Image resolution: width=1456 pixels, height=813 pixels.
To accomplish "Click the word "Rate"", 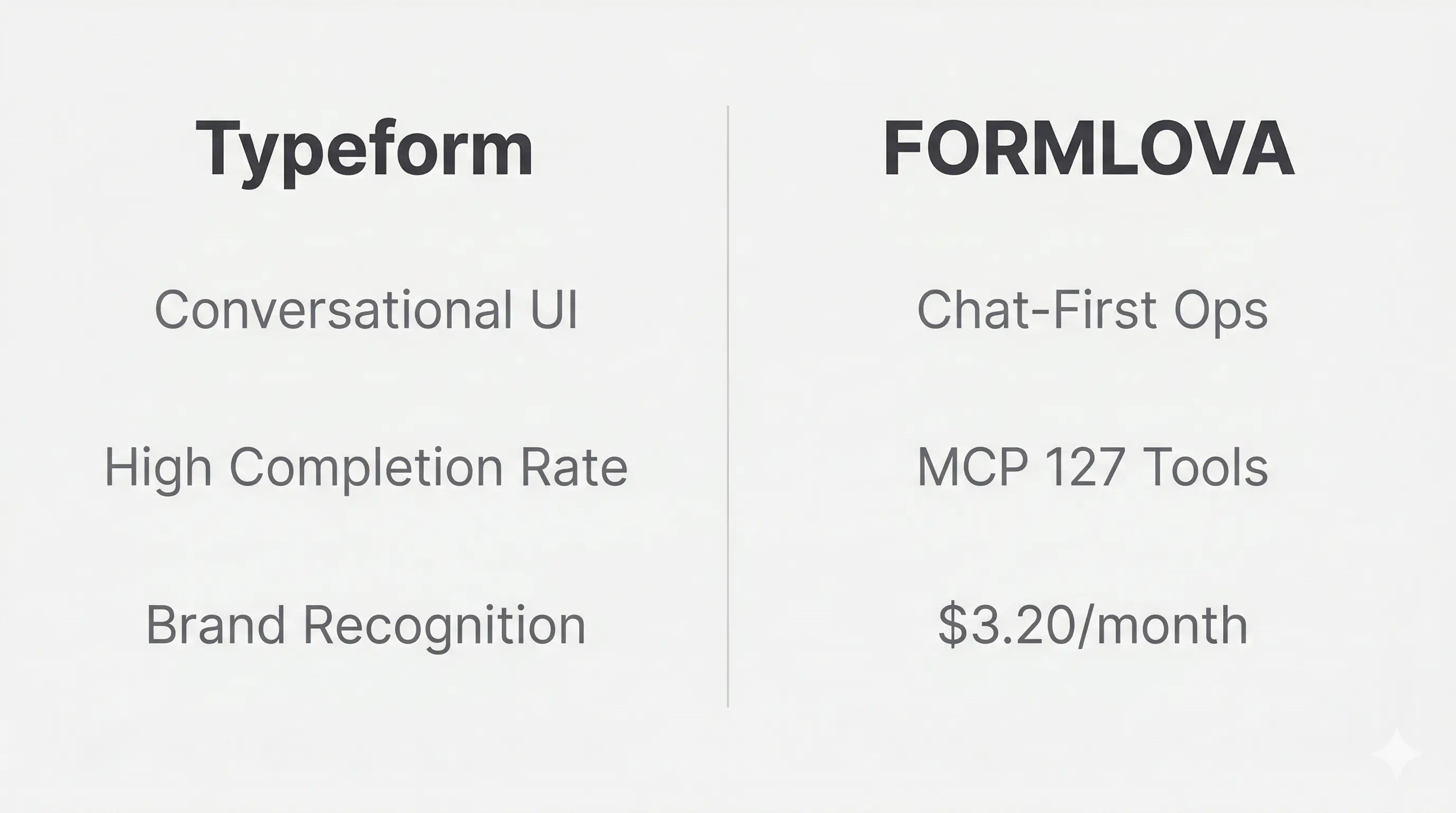I will click(x=573, y=467).
